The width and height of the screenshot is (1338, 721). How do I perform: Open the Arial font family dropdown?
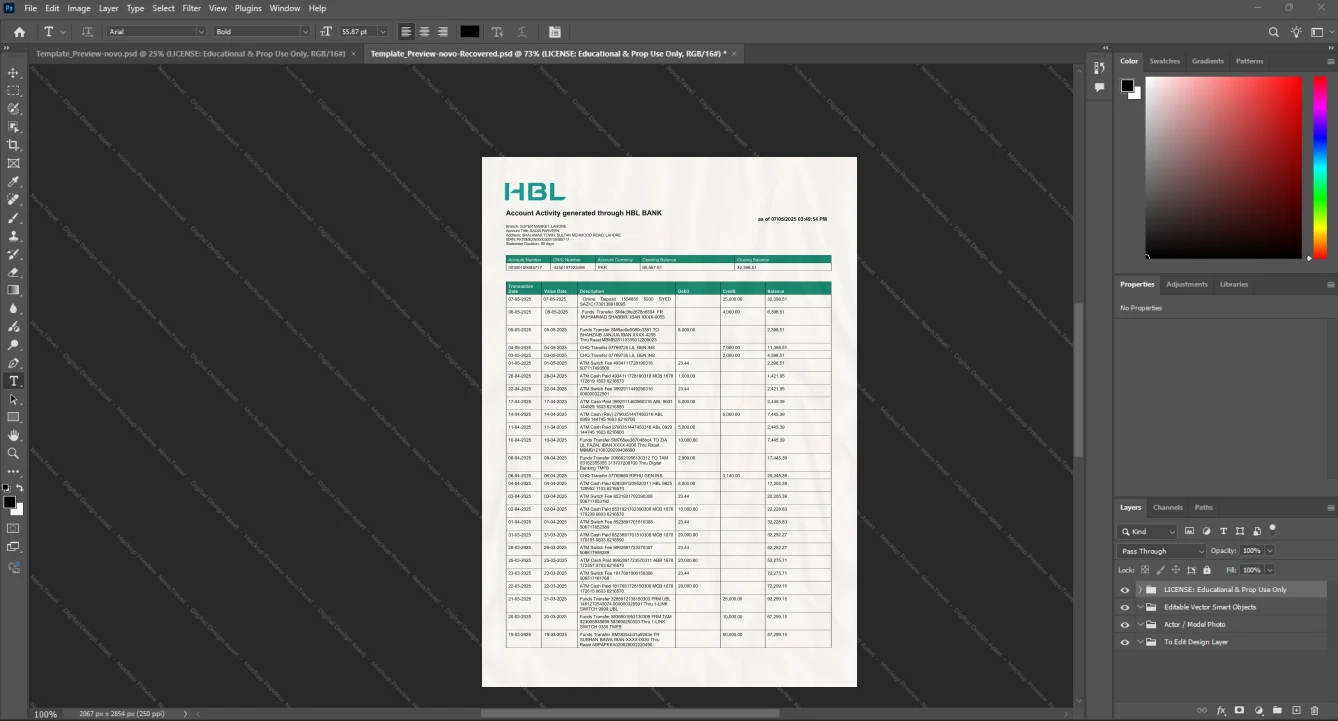pyautogui.click(x=157, y=32)
